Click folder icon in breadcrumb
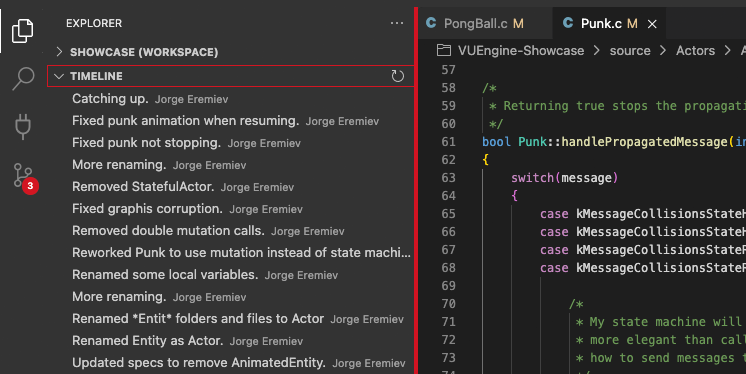The height and width of the screenshot is (374, 746). (443, 50)
